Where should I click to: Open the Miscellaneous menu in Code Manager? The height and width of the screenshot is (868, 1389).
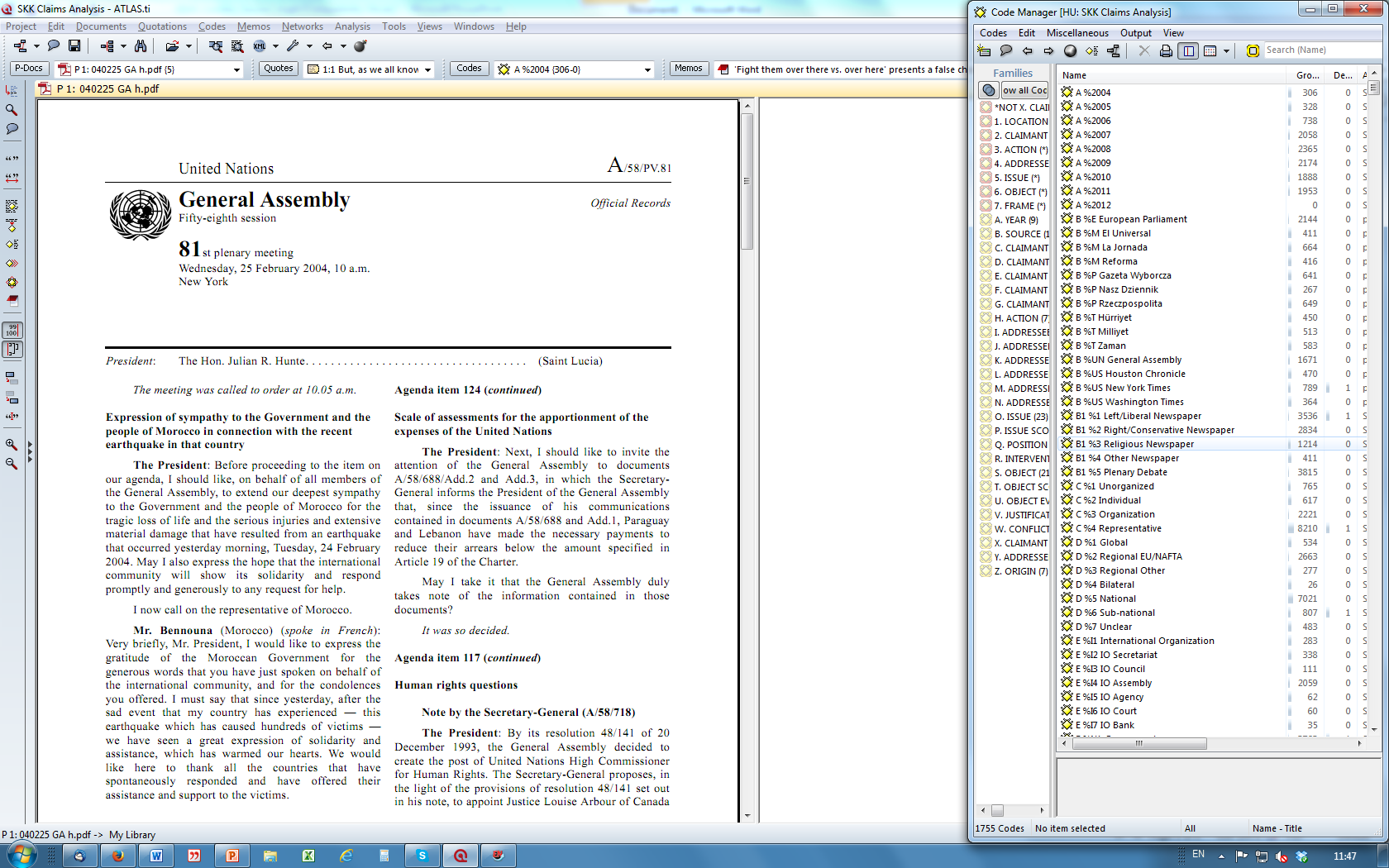tap(1076, 33)
